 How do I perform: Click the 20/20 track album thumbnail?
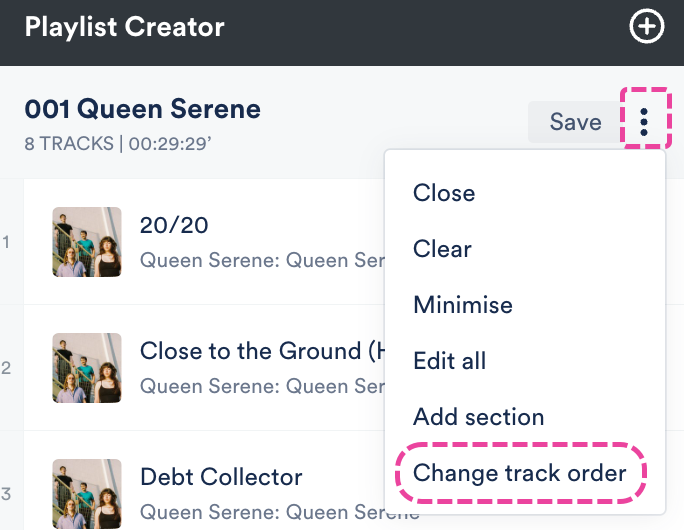point(87,242)
